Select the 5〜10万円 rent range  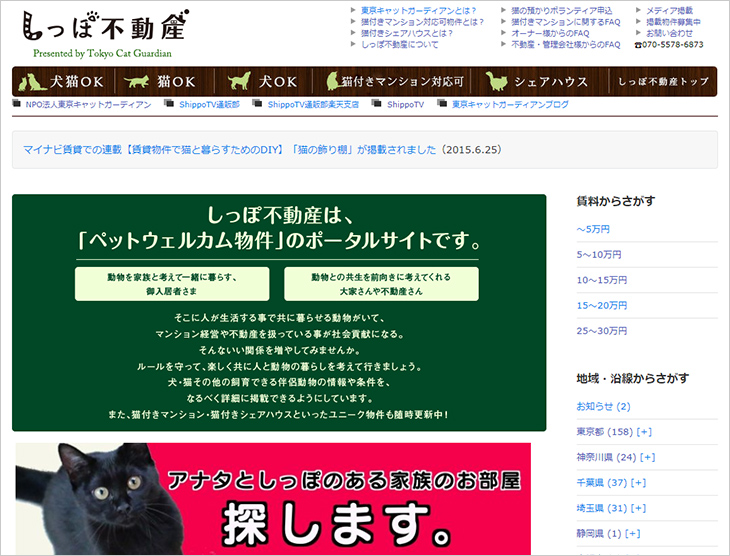(x=599, y=255)
